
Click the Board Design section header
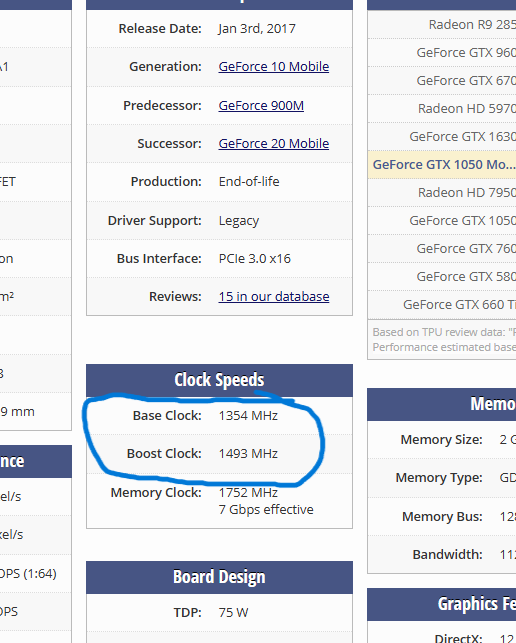pyautogui.click(x=219, y=577)
